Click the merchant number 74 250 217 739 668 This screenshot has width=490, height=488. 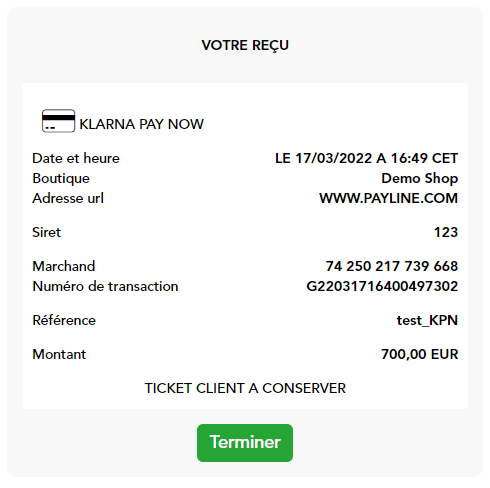tap(392, 266)
